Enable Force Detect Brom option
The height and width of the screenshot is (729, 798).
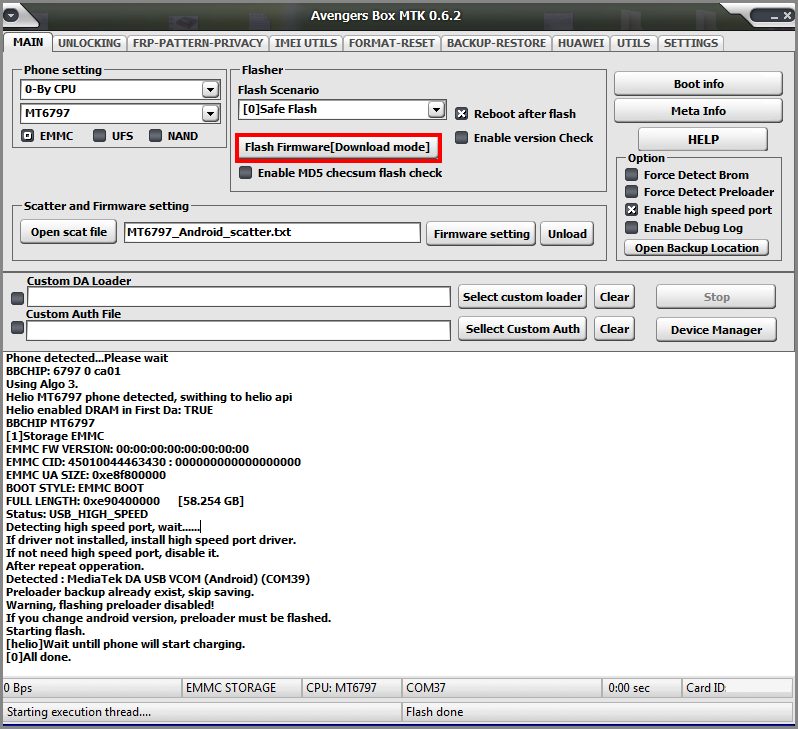coord(631,175)
